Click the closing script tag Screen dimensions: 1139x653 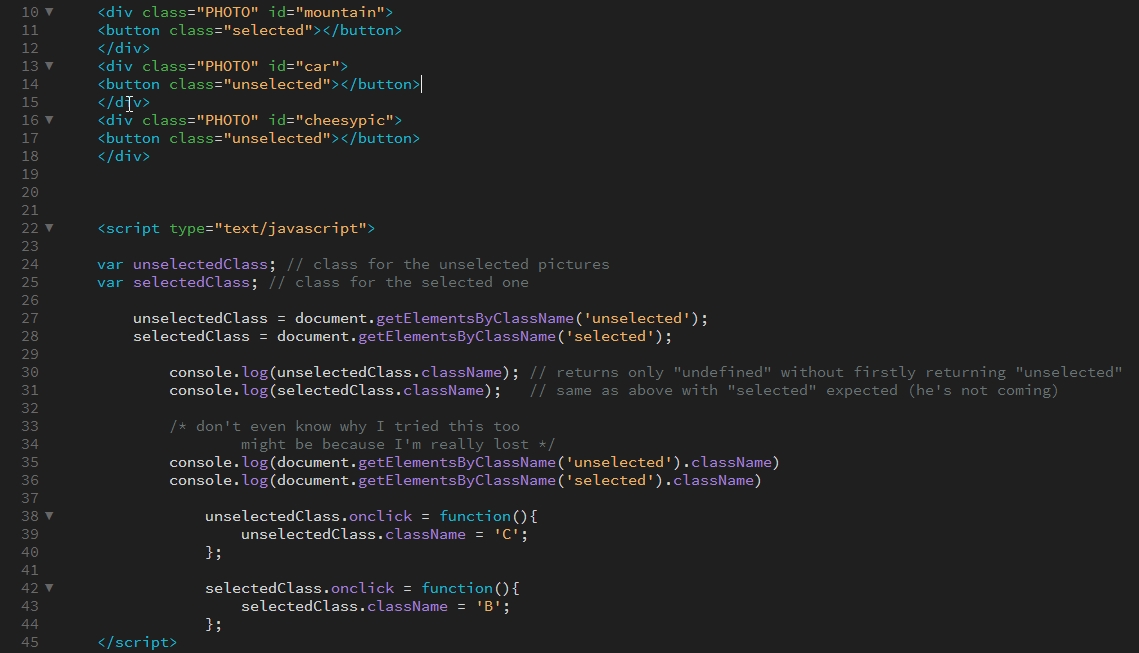(136, 642)
